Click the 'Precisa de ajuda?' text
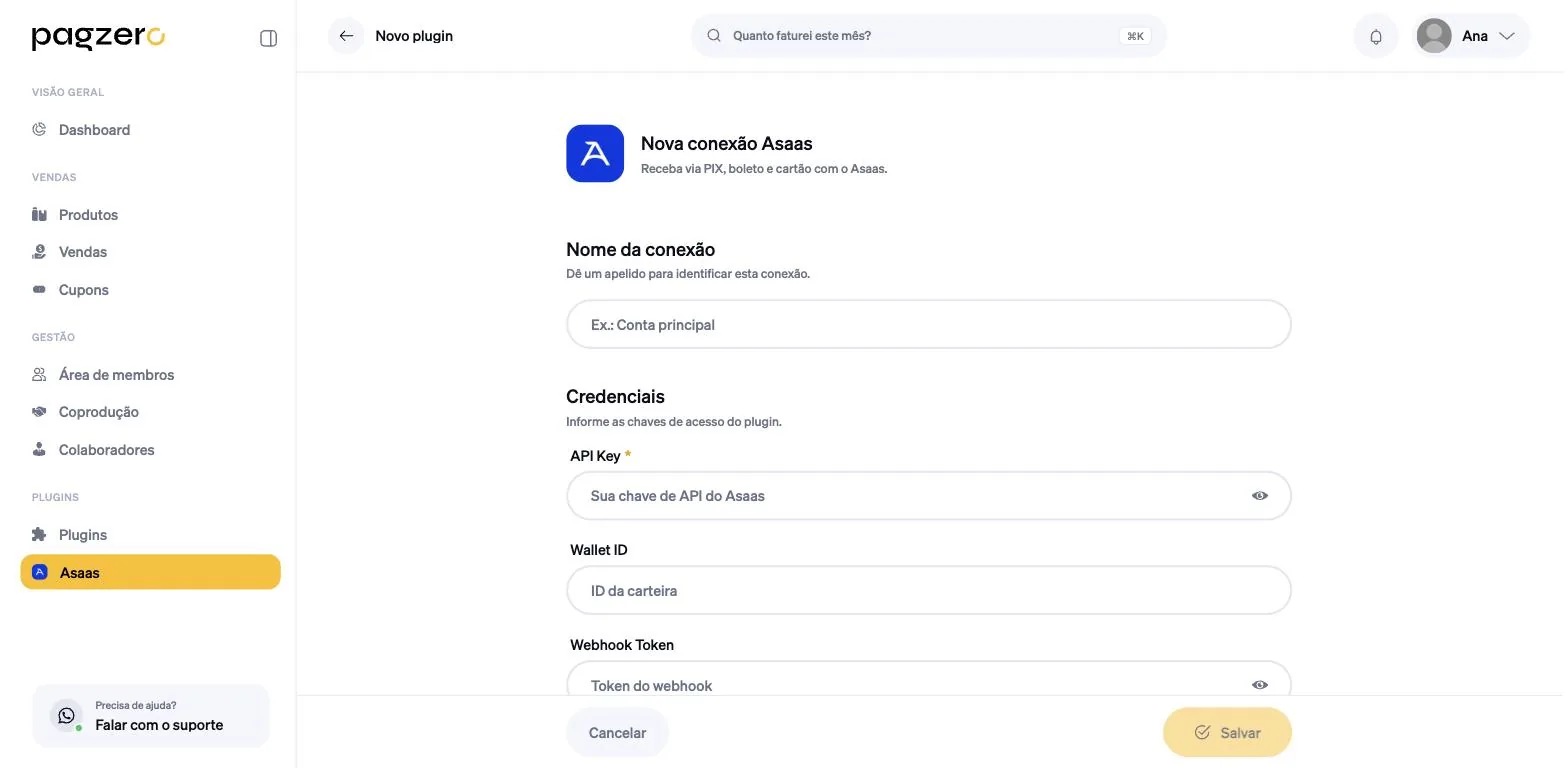Viewport: 1568px width, 768px height. (x=136, y=705)
